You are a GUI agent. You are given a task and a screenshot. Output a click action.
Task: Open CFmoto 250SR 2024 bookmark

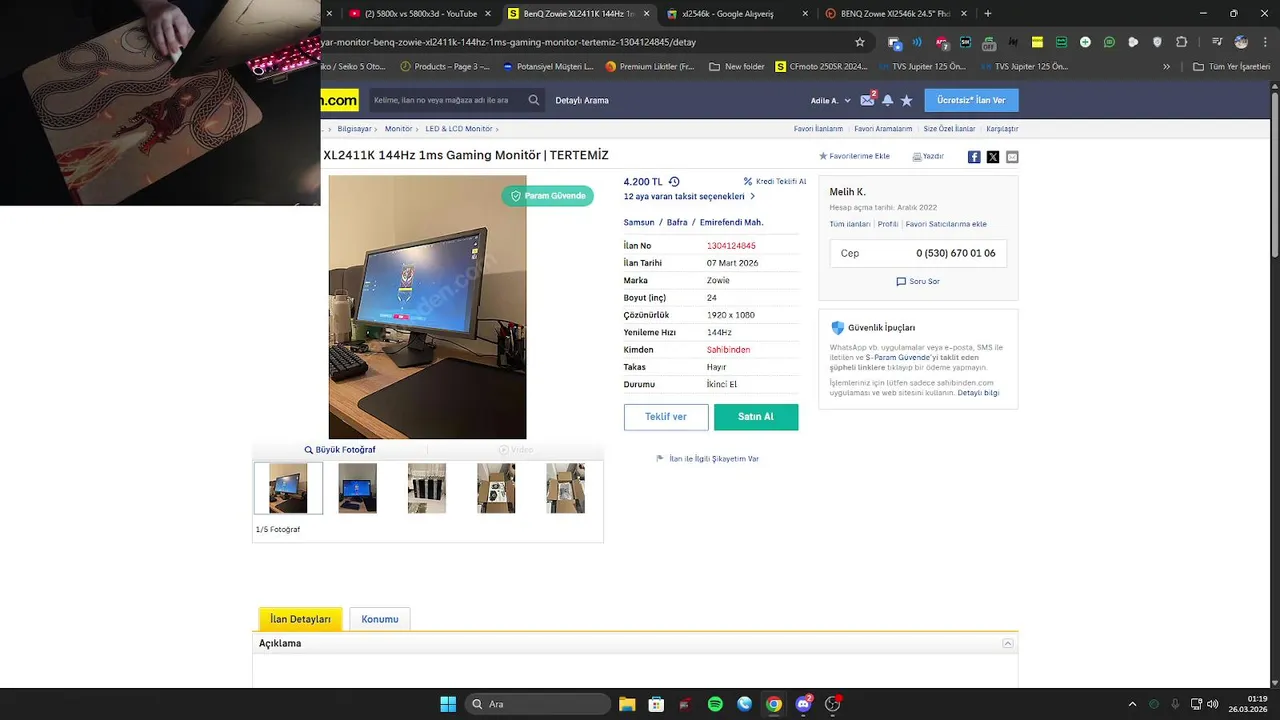pyautogui.click(x=822, y=67)
